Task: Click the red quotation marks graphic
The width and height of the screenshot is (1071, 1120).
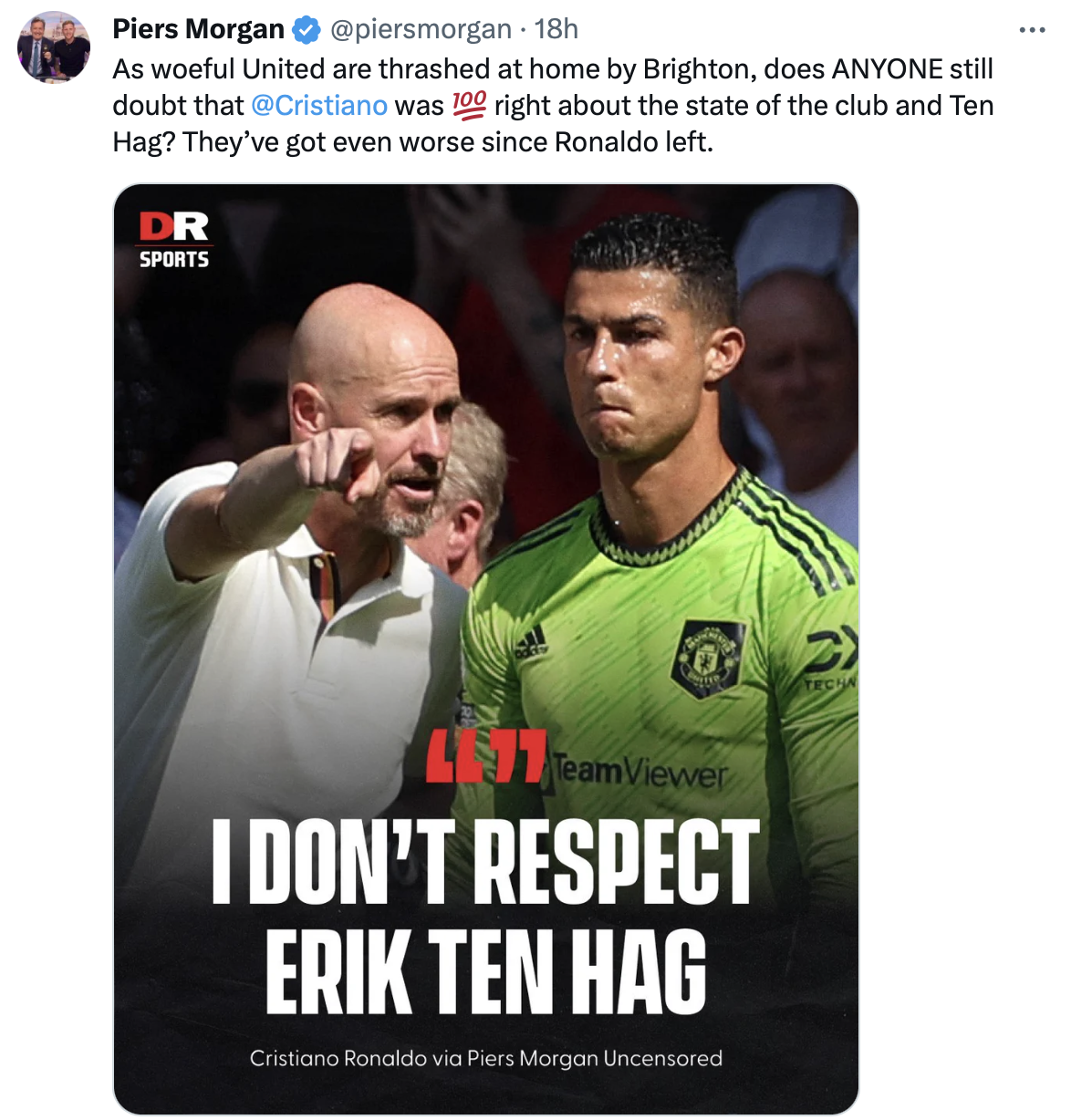Action: point(486,756)
